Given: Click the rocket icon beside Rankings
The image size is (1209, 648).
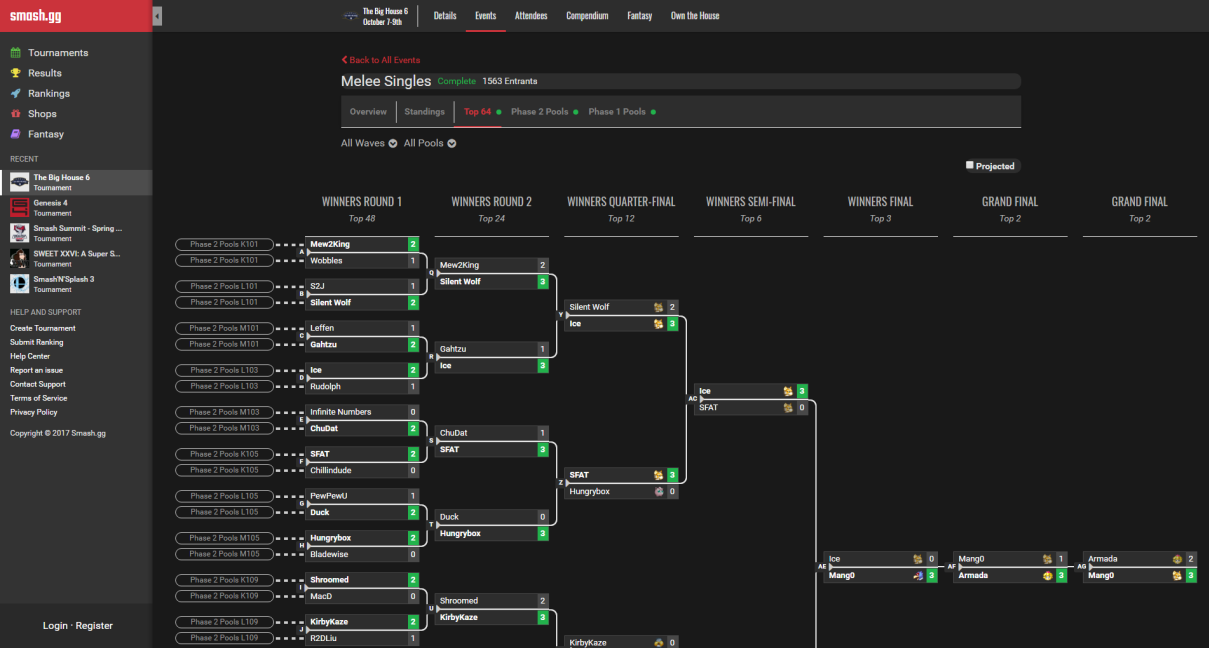Looking at the screenshot, I should point(16,93).
